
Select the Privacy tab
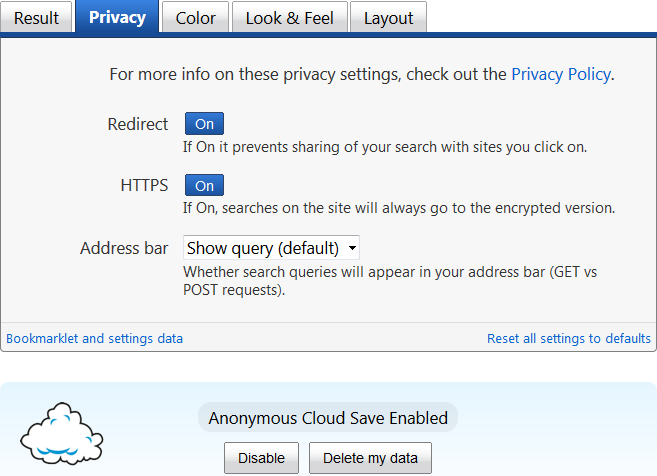117,17
